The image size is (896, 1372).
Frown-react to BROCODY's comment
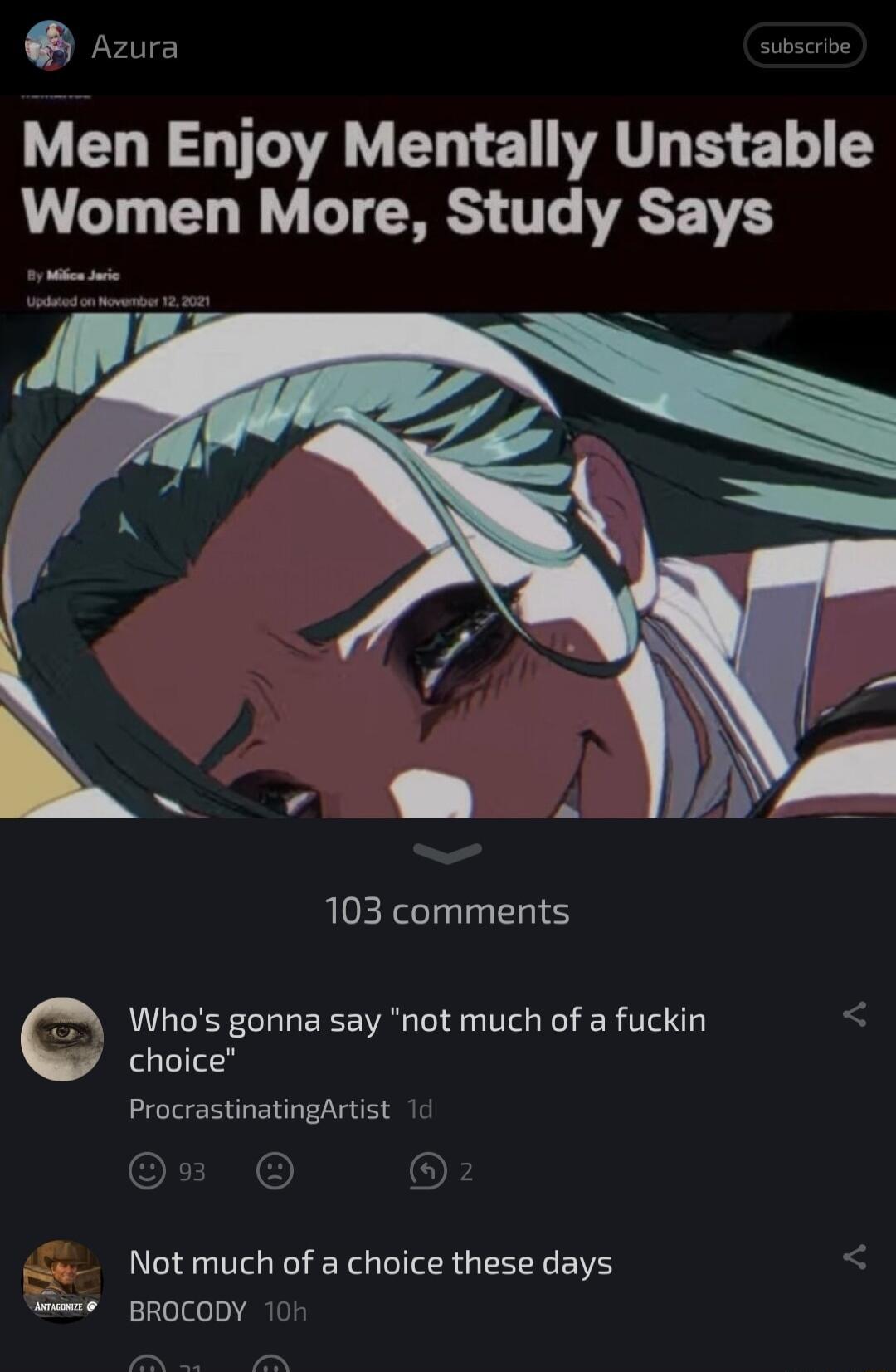click(270, 1364)
